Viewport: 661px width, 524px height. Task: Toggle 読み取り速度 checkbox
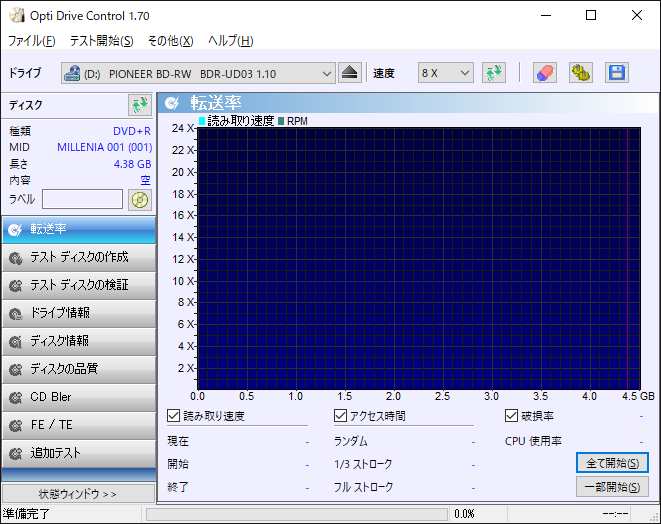coord(173,416)
